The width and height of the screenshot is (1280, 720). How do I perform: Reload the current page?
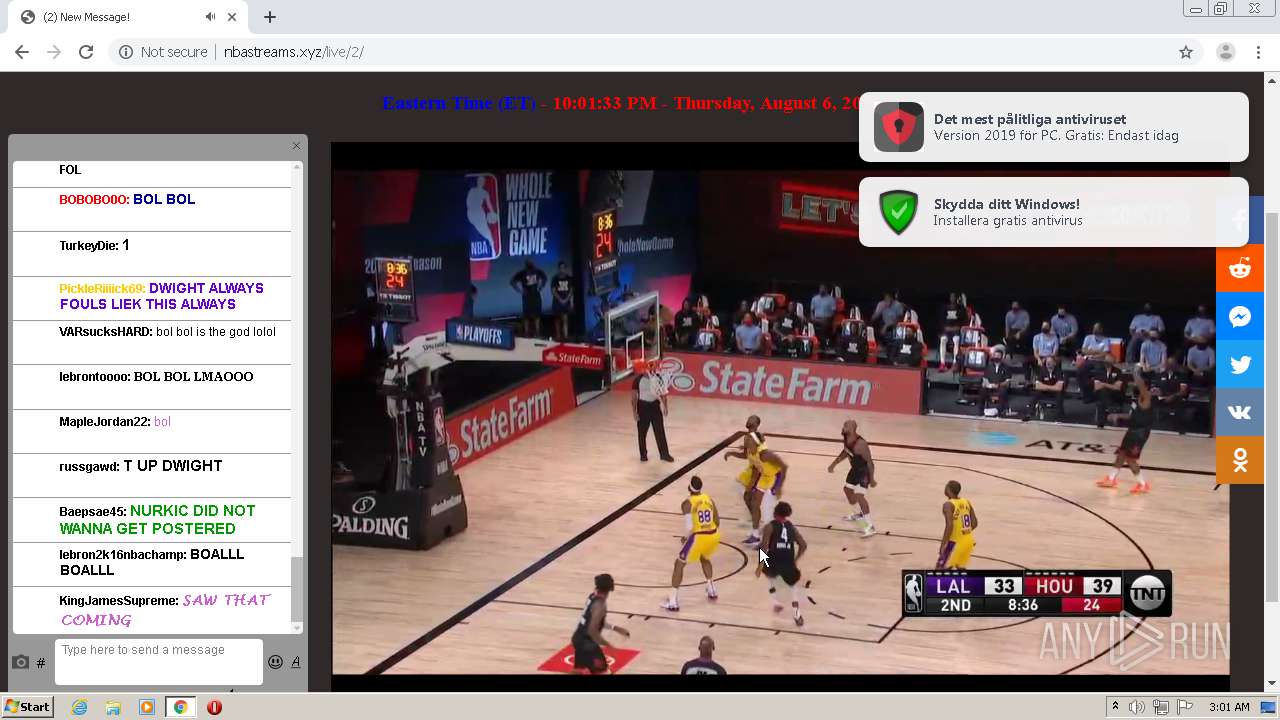pyautogui.click(x=86, y=52)
